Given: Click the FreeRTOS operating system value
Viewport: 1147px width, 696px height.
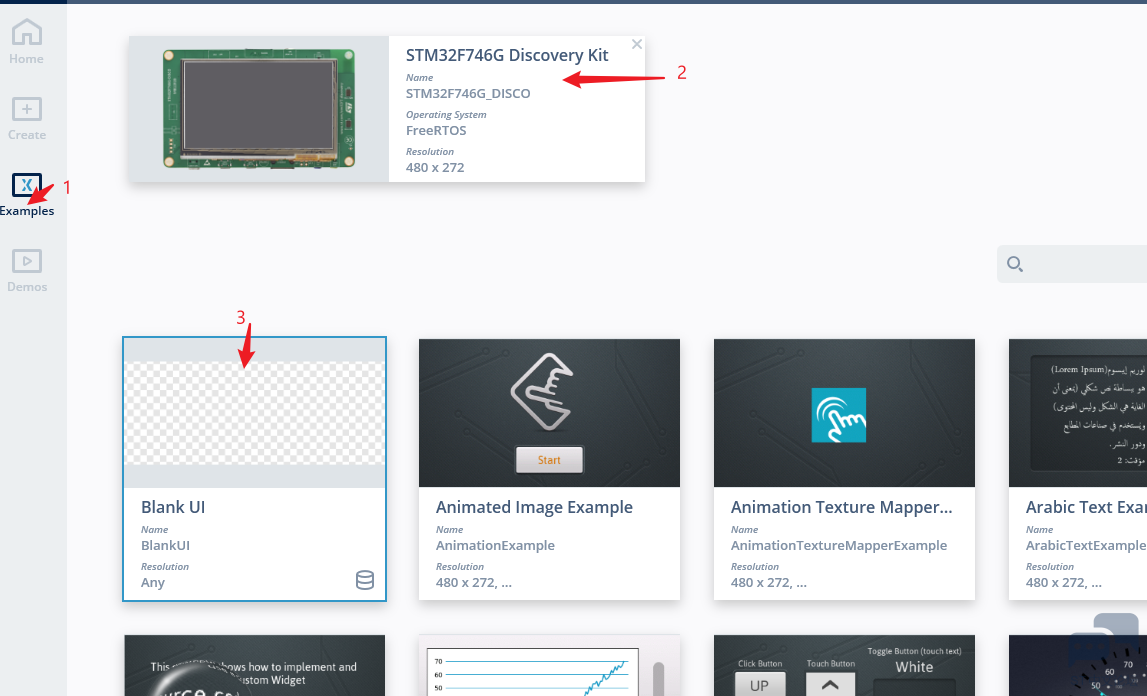Looking at the screenshot, I should [x=436, y=130].
